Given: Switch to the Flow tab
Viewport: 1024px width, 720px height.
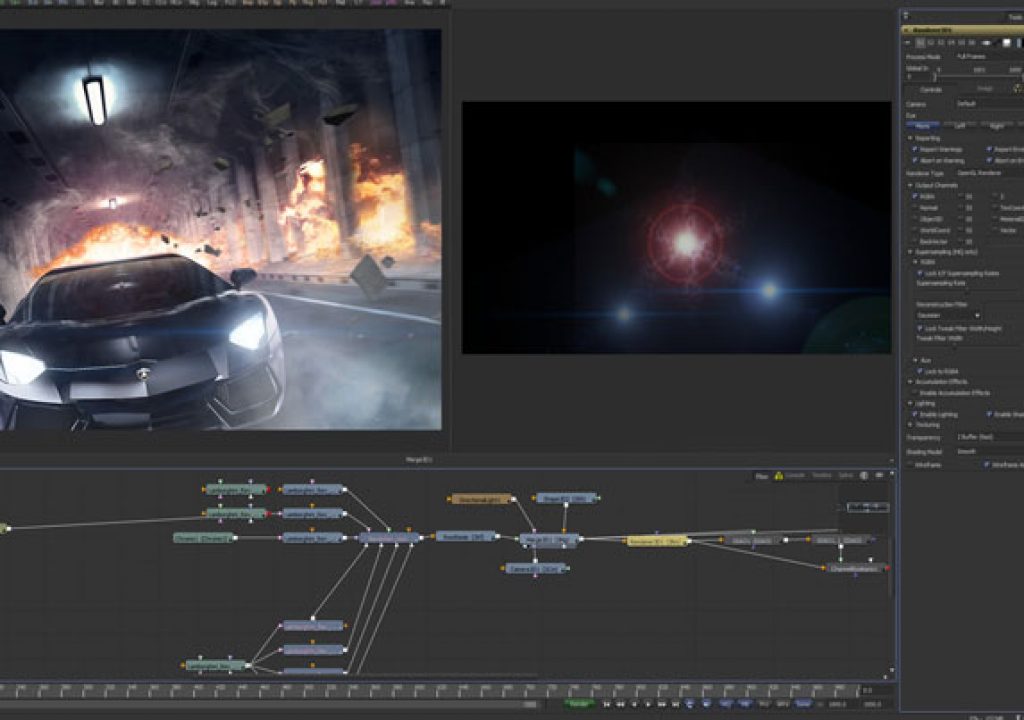Looking at the screenshot, I should [x=761, y=476].
